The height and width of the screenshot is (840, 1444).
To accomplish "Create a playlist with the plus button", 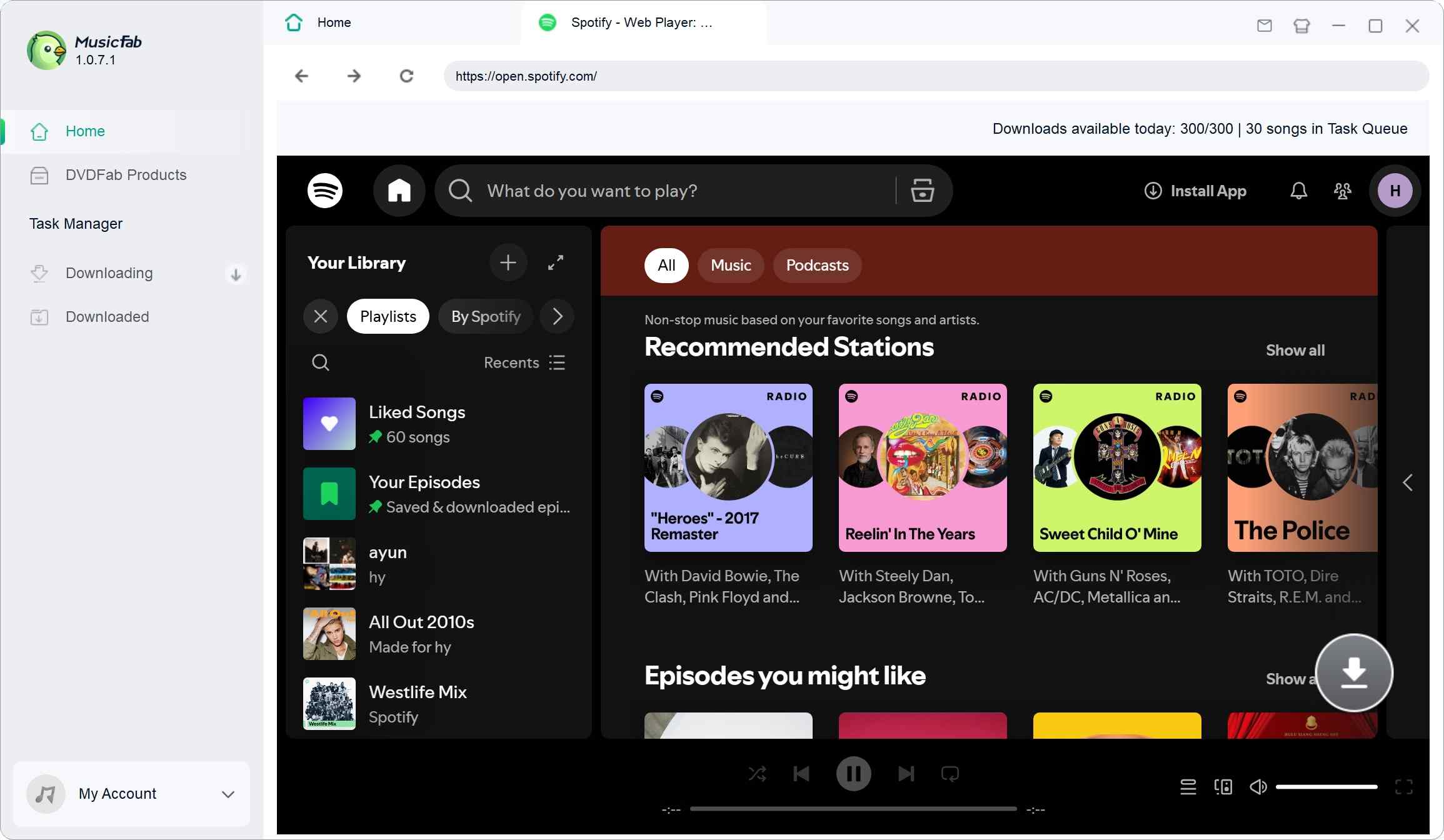I will click(508, 262).
